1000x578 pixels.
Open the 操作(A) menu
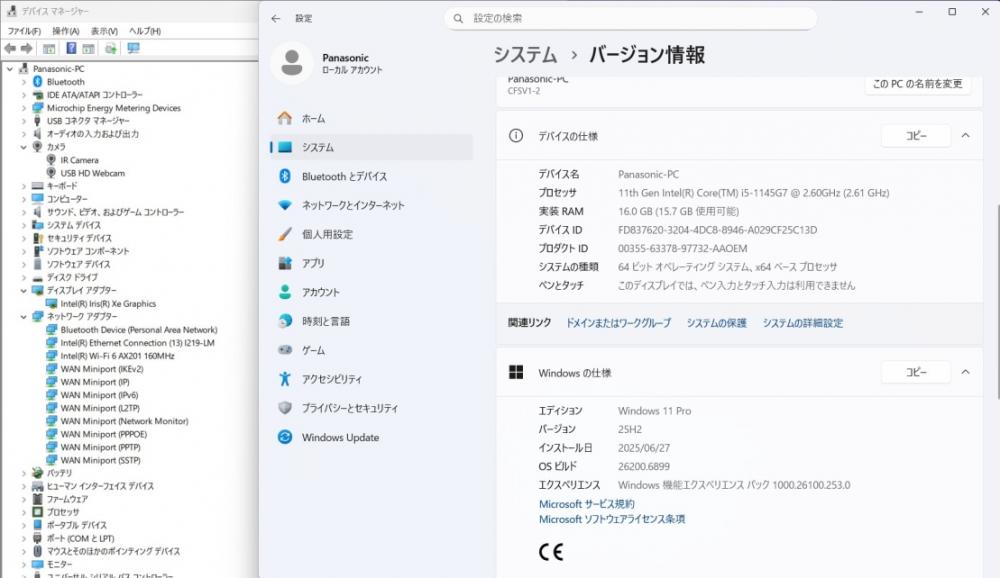(66, 31)
